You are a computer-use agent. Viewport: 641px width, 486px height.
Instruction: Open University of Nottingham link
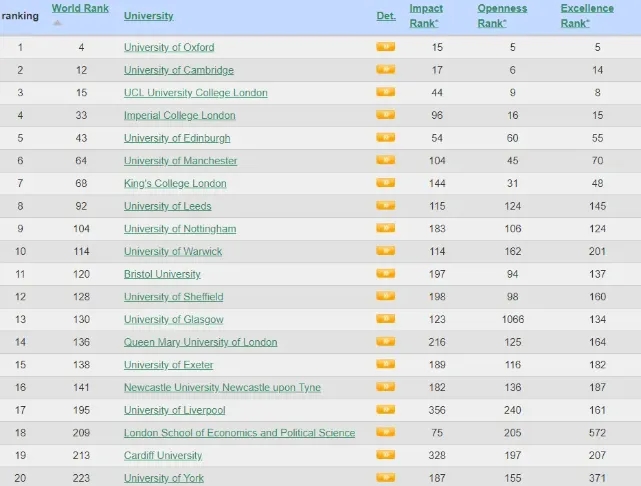coord(180,229)
